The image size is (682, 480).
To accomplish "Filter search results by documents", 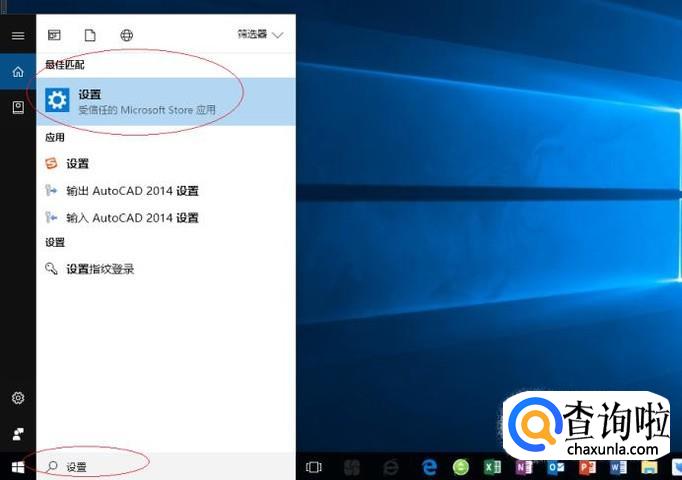I will [x=90, y=35].
